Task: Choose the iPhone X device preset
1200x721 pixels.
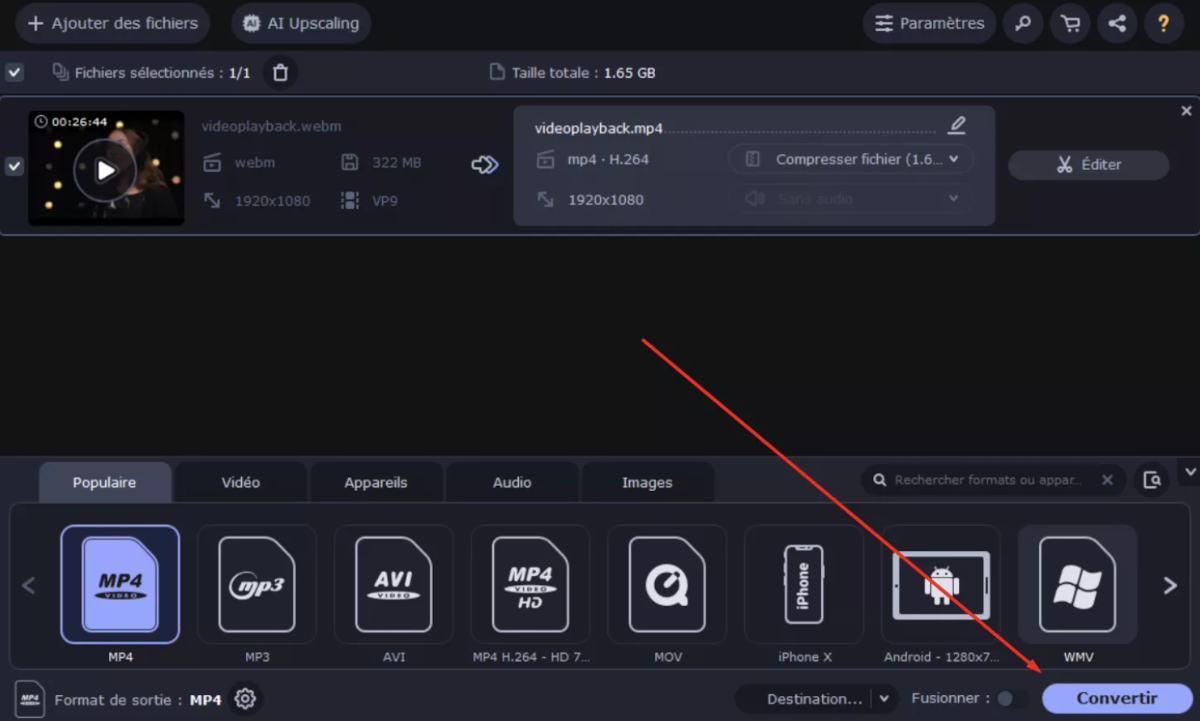Action: 804,584
